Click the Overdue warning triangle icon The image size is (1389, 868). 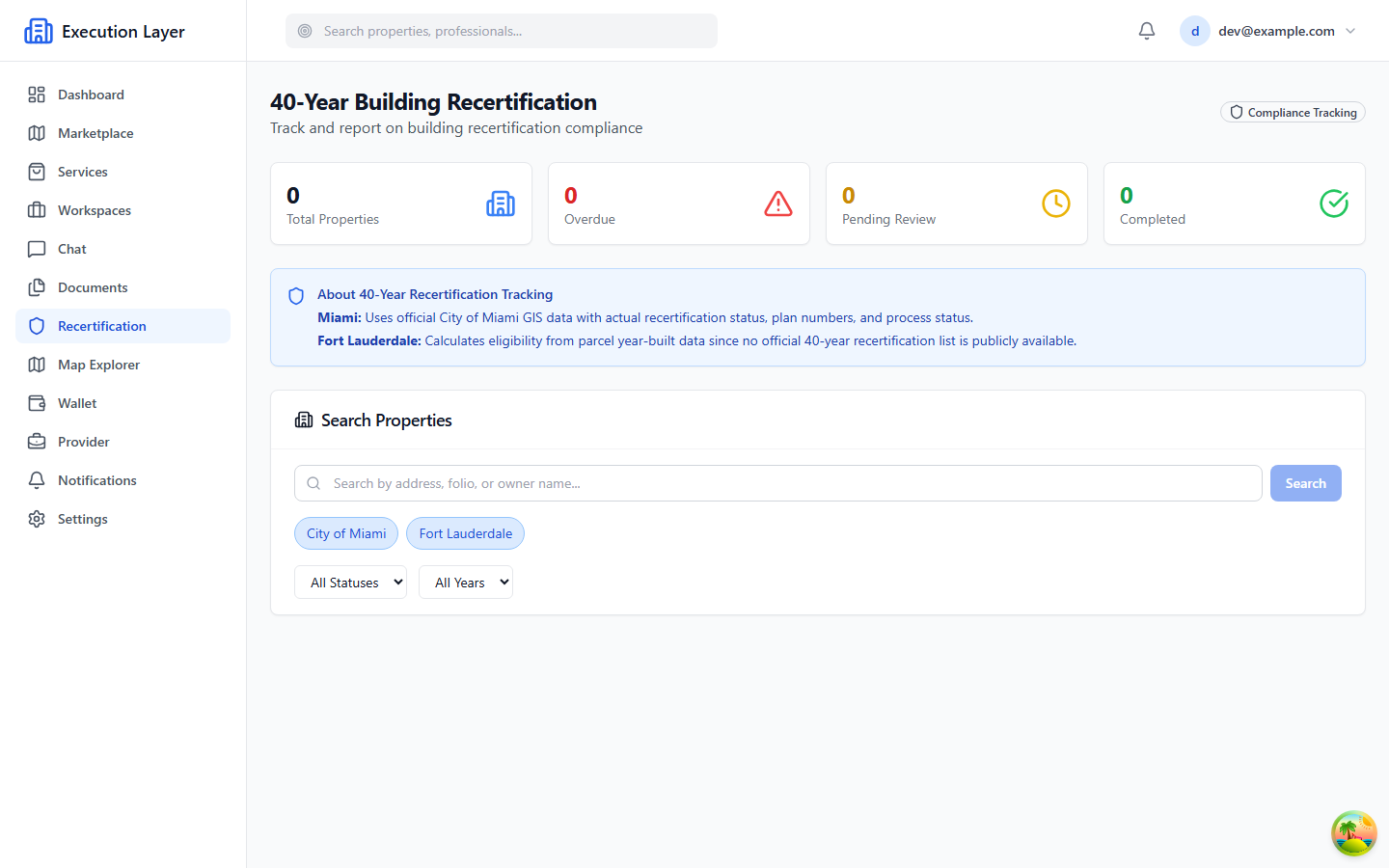778,203
